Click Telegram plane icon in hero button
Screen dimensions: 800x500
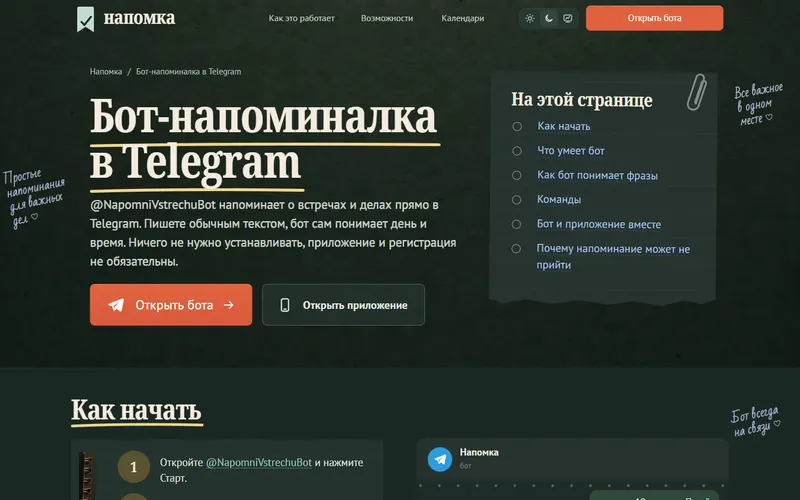116,305
